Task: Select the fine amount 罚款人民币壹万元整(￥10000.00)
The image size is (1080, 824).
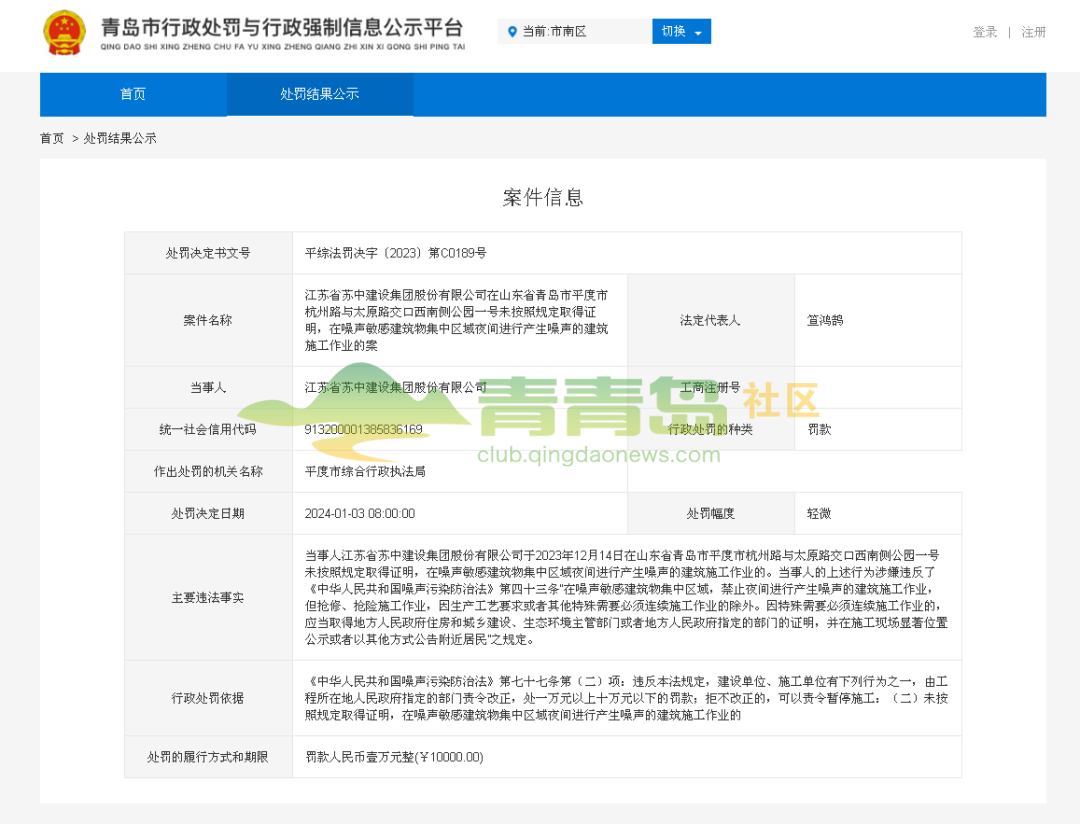Action: tap(394, 756)
